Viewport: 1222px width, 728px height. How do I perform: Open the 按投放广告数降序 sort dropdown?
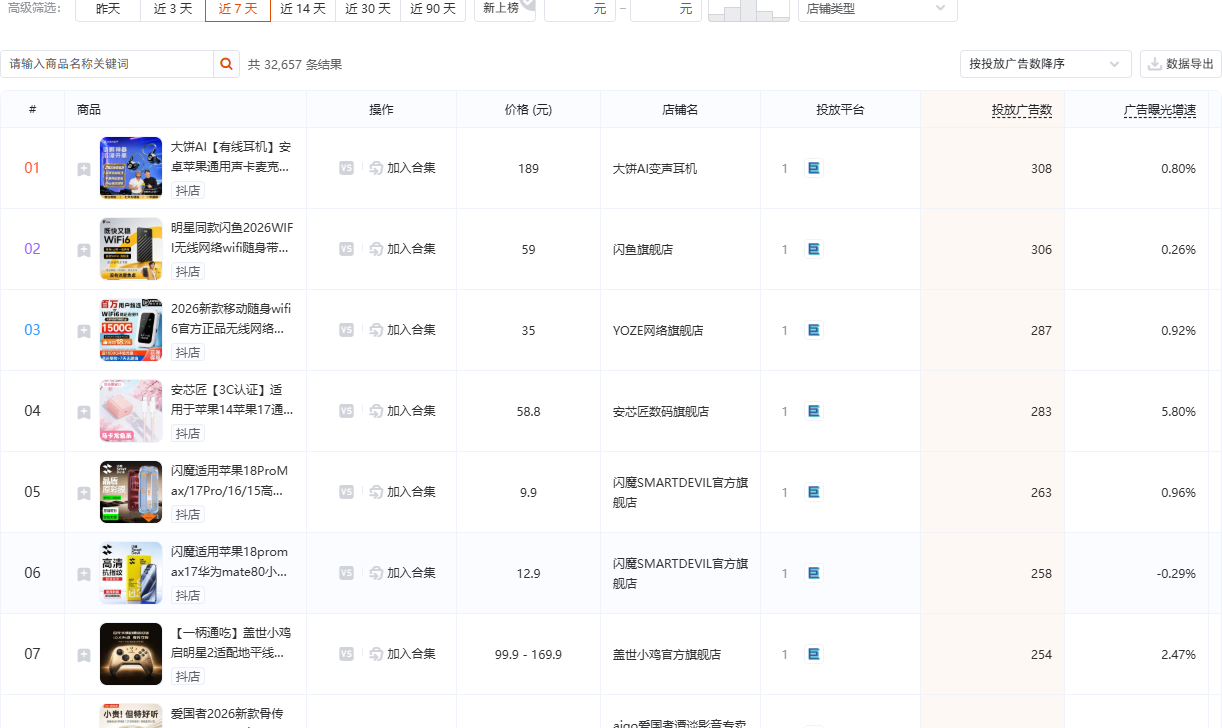[1045, 64]
